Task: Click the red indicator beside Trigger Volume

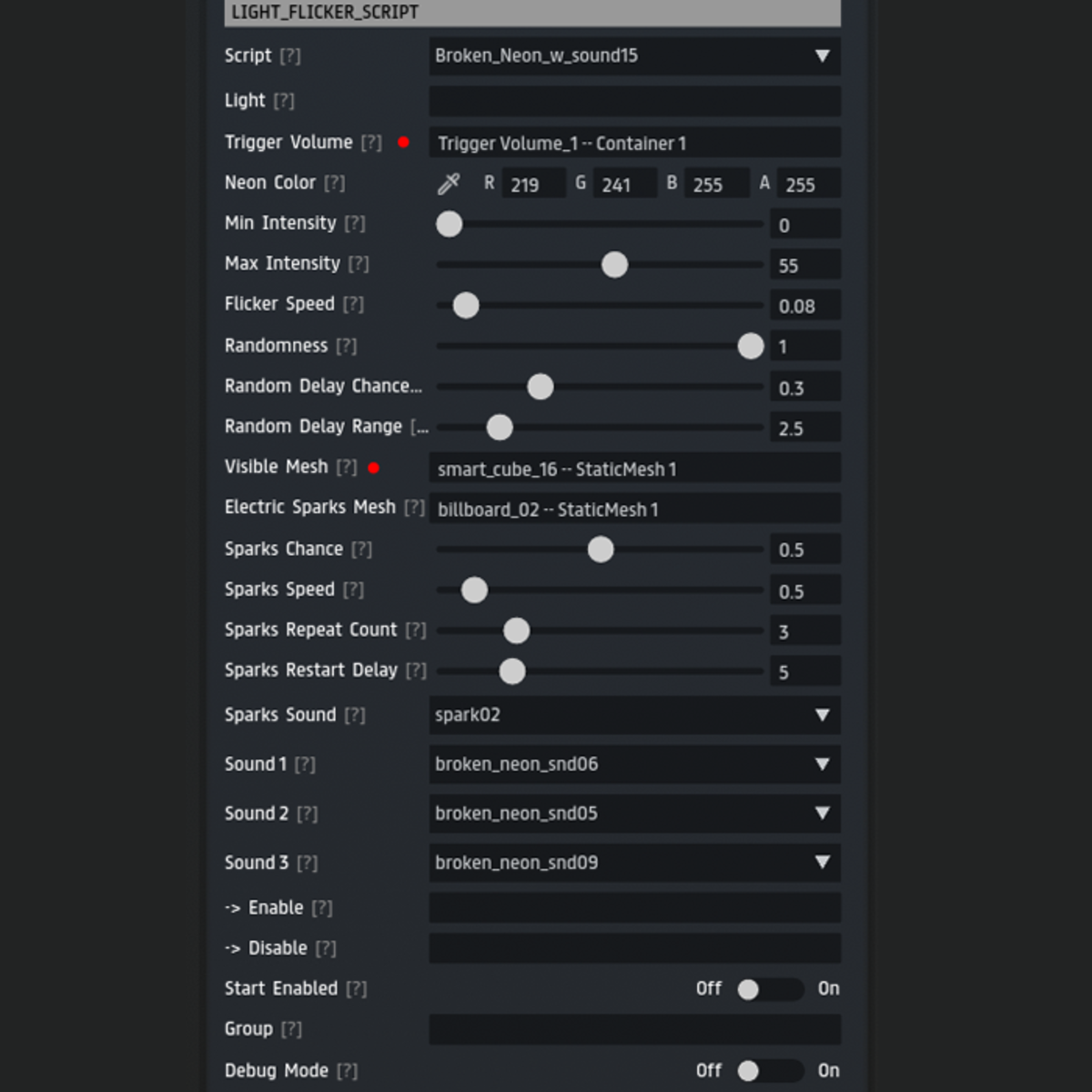Action: [x=404, y=142]
